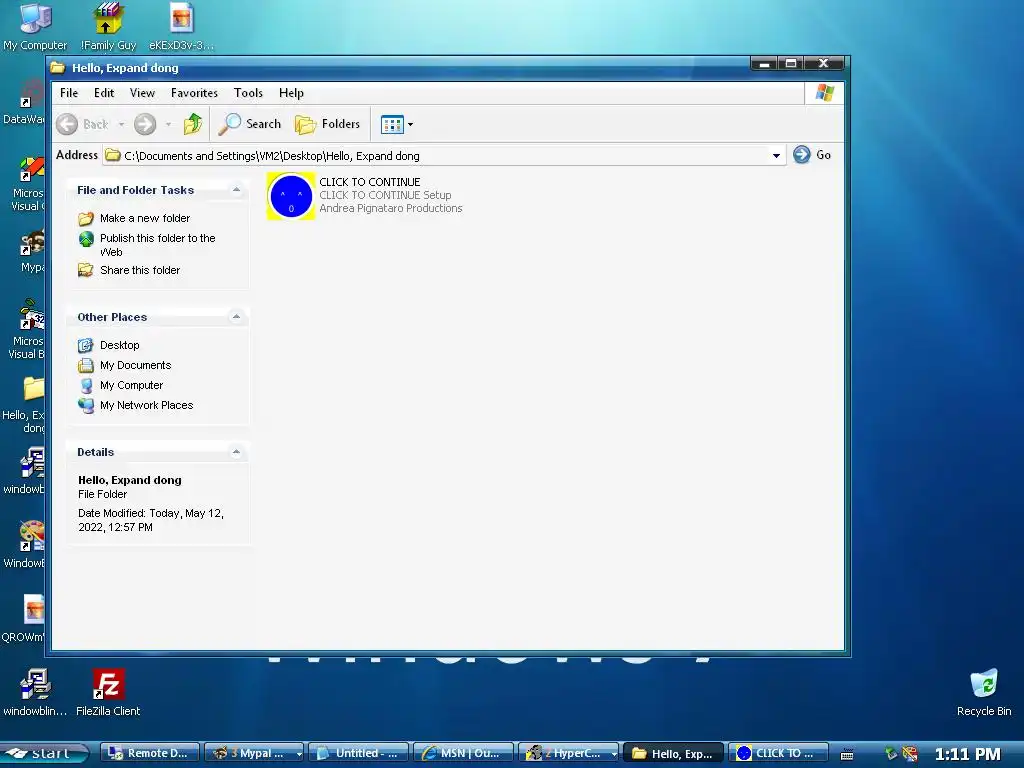The image size is (1024, 768).
Task: Open the File menu
Action: point(69,93)
